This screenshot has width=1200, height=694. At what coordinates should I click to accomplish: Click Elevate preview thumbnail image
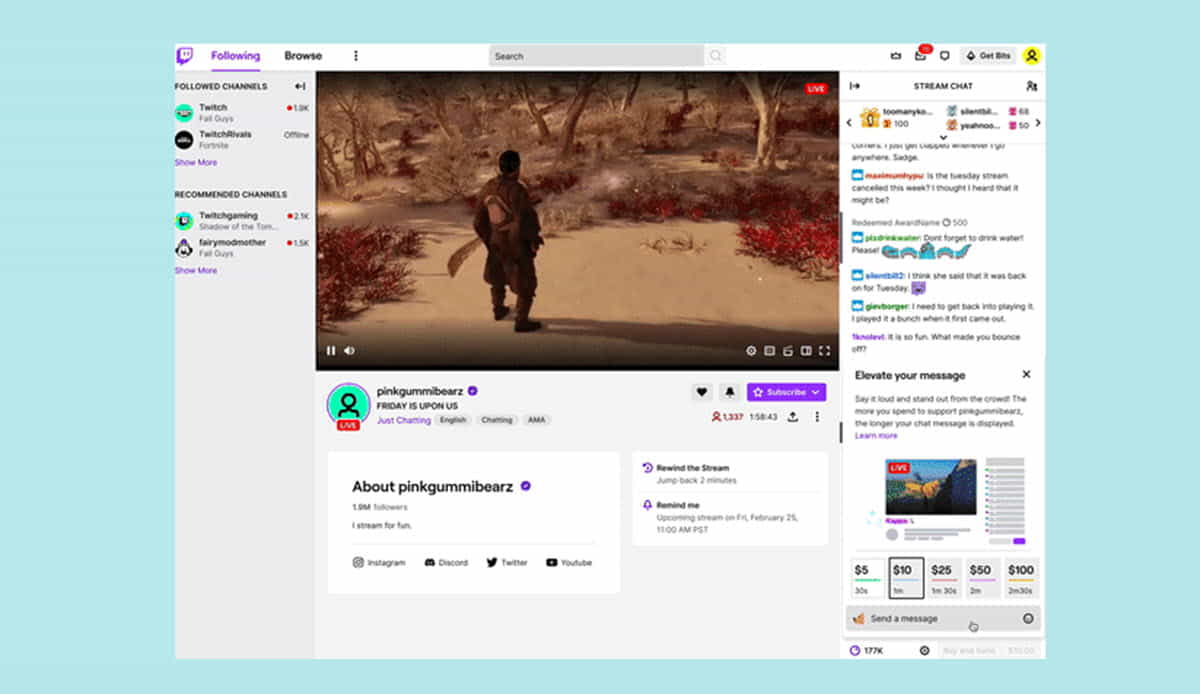931,487
